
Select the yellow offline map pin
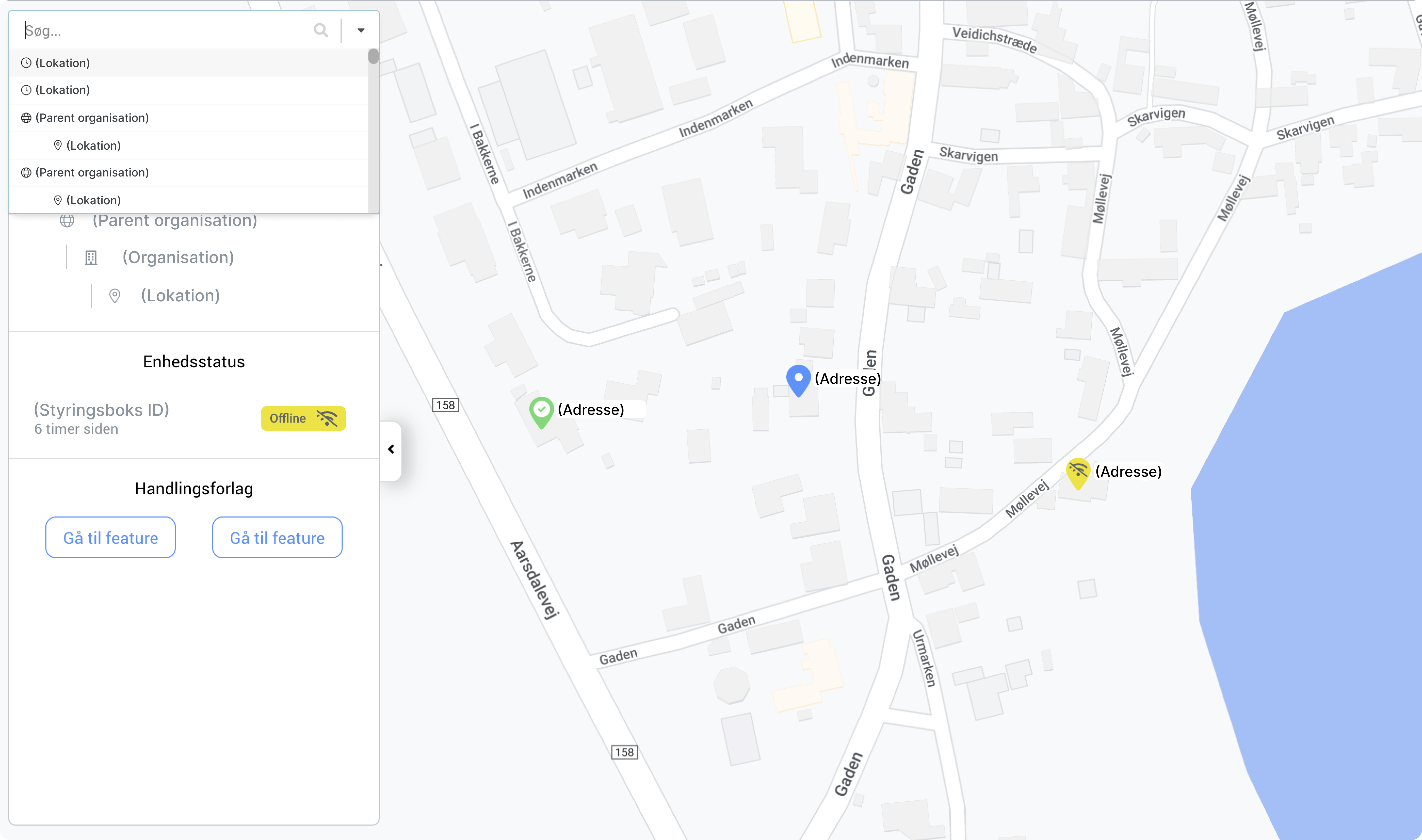coord(1078,473)
